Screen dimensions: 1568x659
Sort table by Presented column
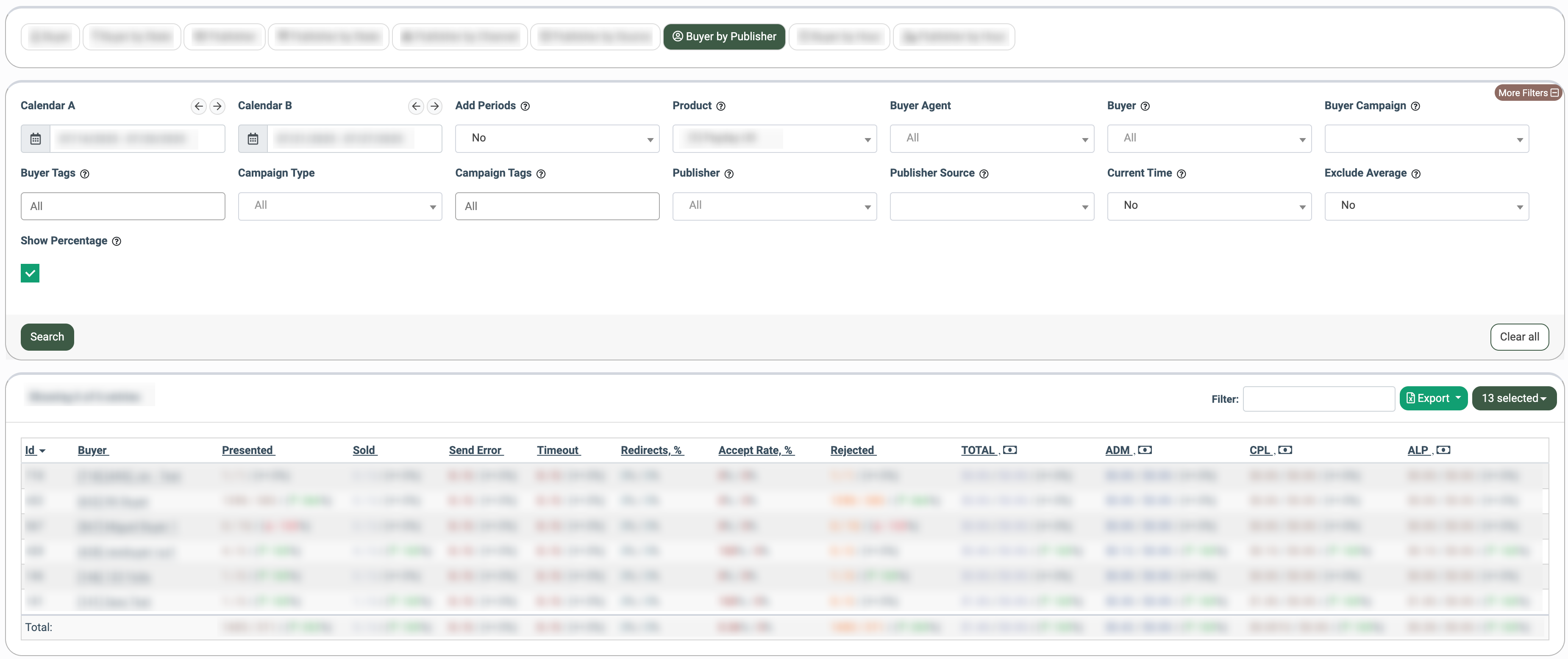248,450
